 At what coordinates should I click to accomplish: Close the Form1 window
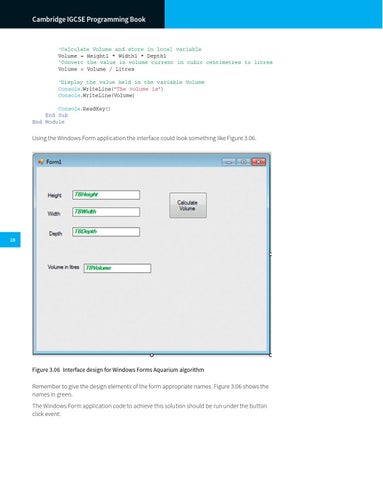click(x=259, y=162)
